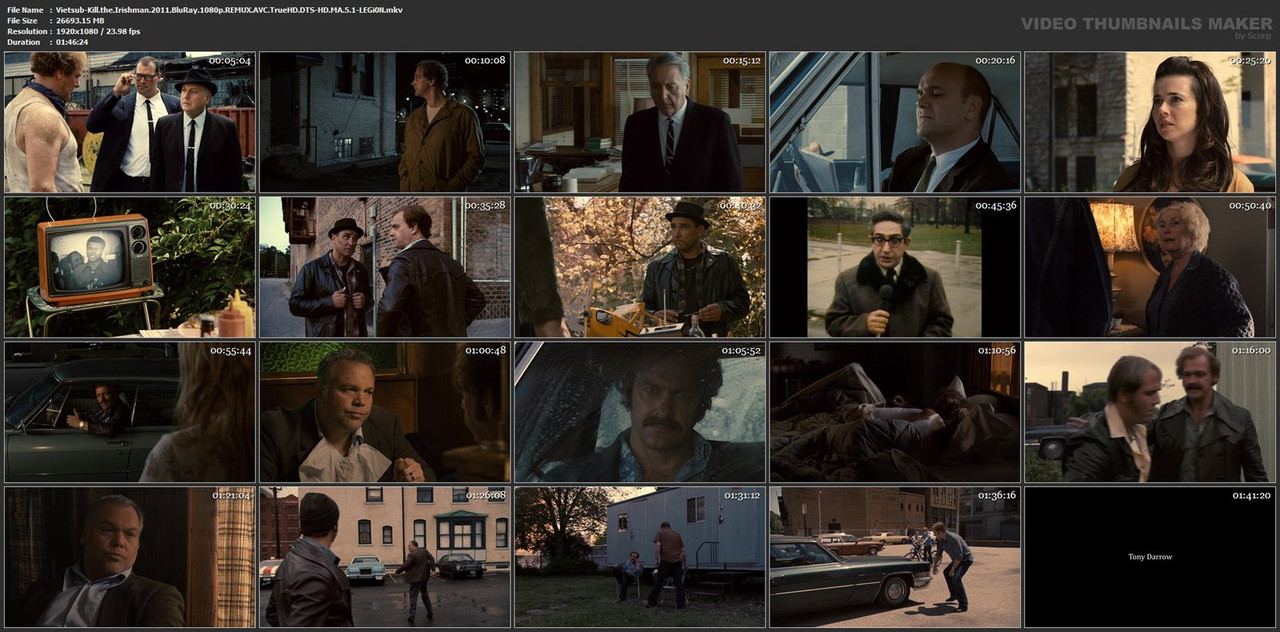Select the thumbnail timestamped 00:15:12
This screenshot has width=1280, height=632.
point(640,122)
